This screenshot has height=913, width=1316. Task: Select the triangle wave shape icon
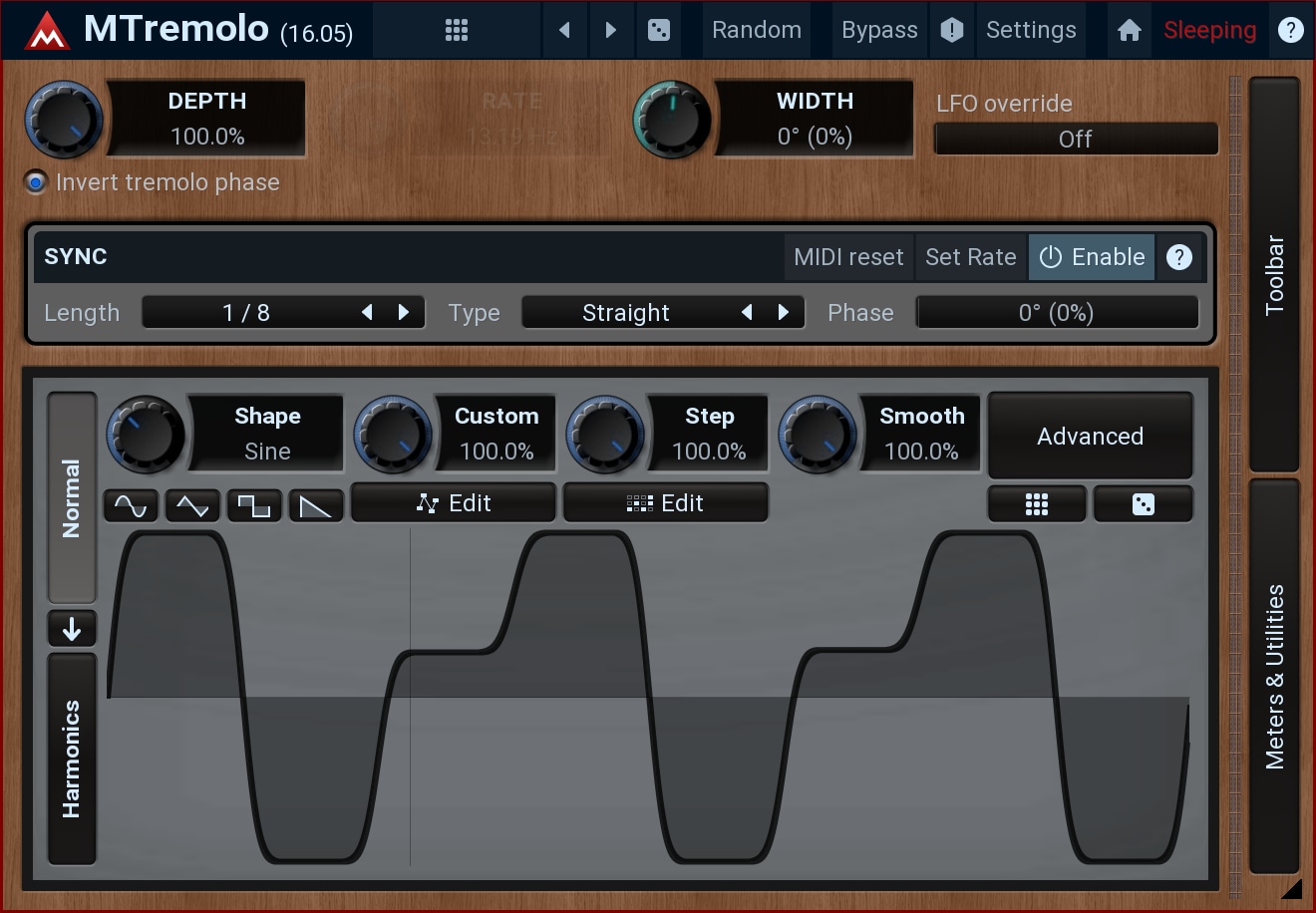(192, 506)
